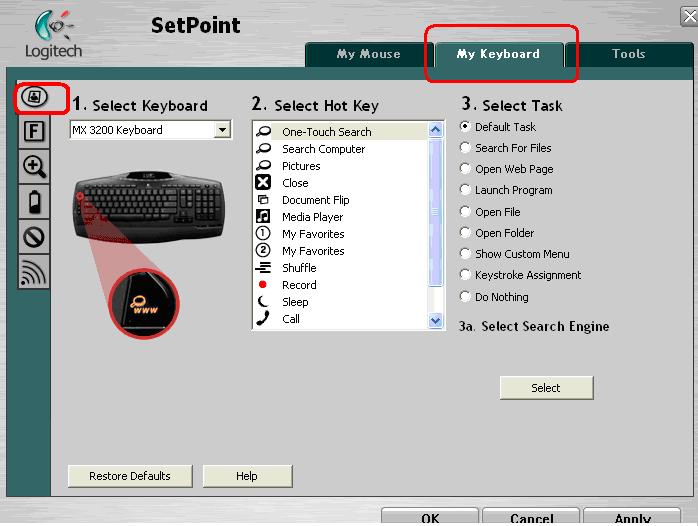Switch to the My Keyboard tab
The width and height of the screenshot is (698, 526).
(x=499, y=54)
